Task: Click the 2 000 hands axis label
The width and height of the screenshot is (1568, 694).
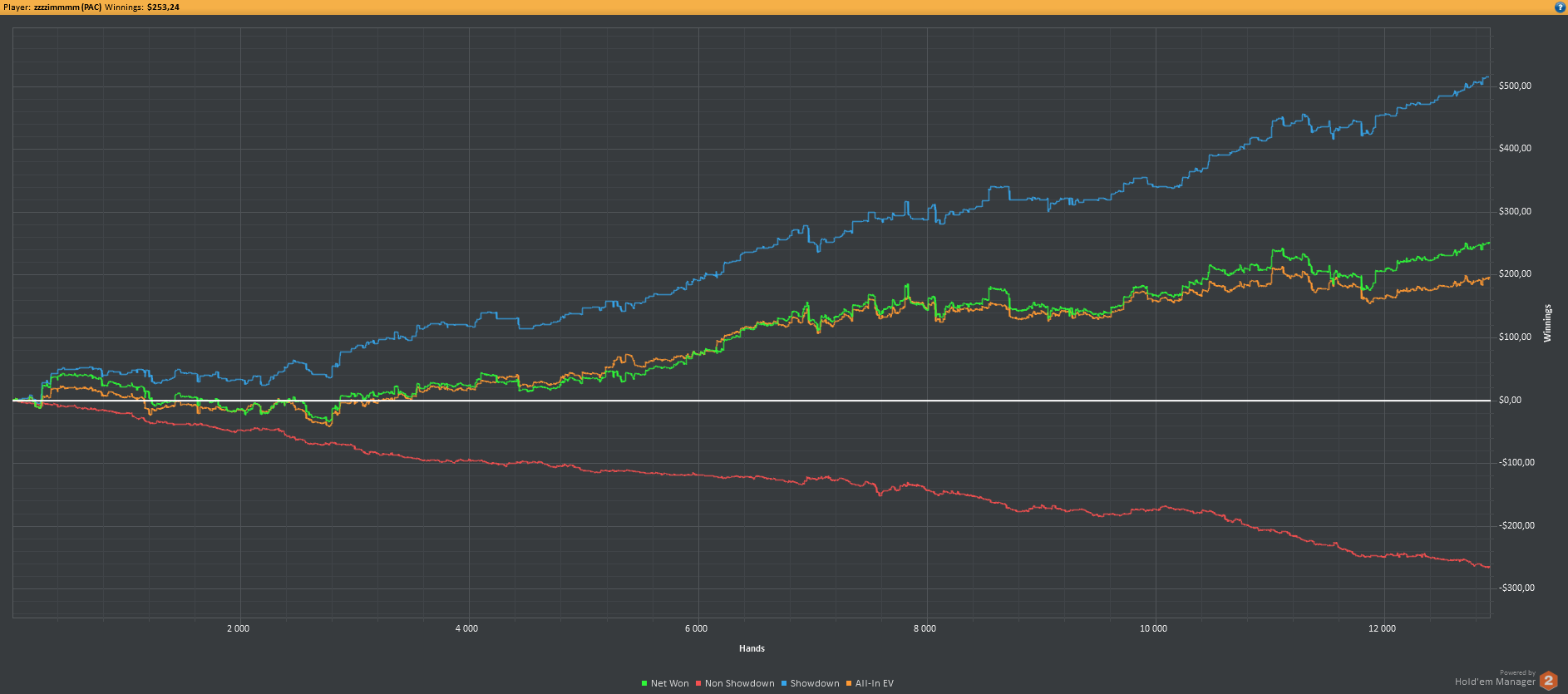Action: pyautogui.click(x=238, y=628)
